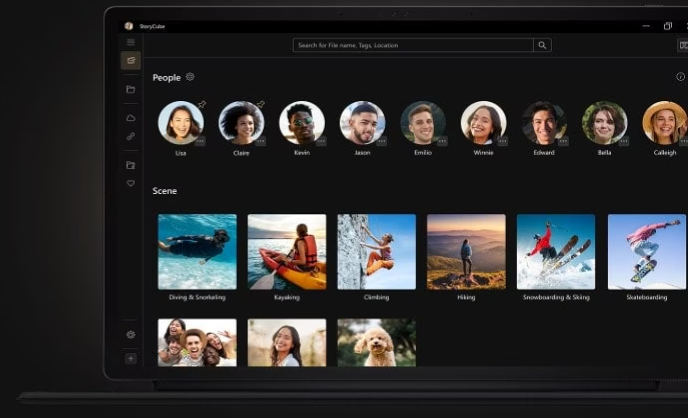Toggle the pin on Lisa's avatar
The width and height of the screenshot is (688, 418).
pos(201,104)
